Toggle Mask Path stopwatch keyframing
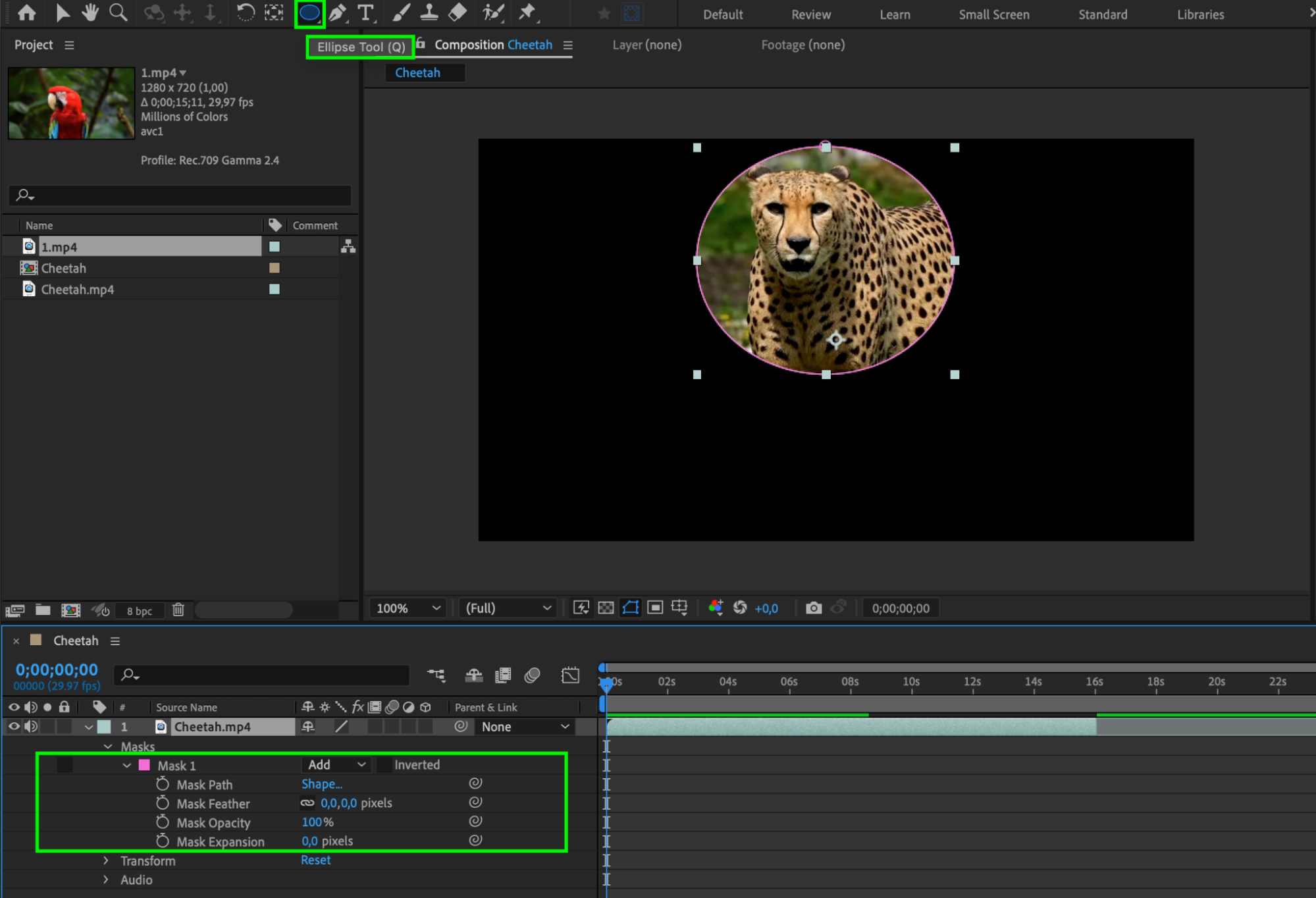Screen dimensions: 1316x898 (x=163, y=784)
